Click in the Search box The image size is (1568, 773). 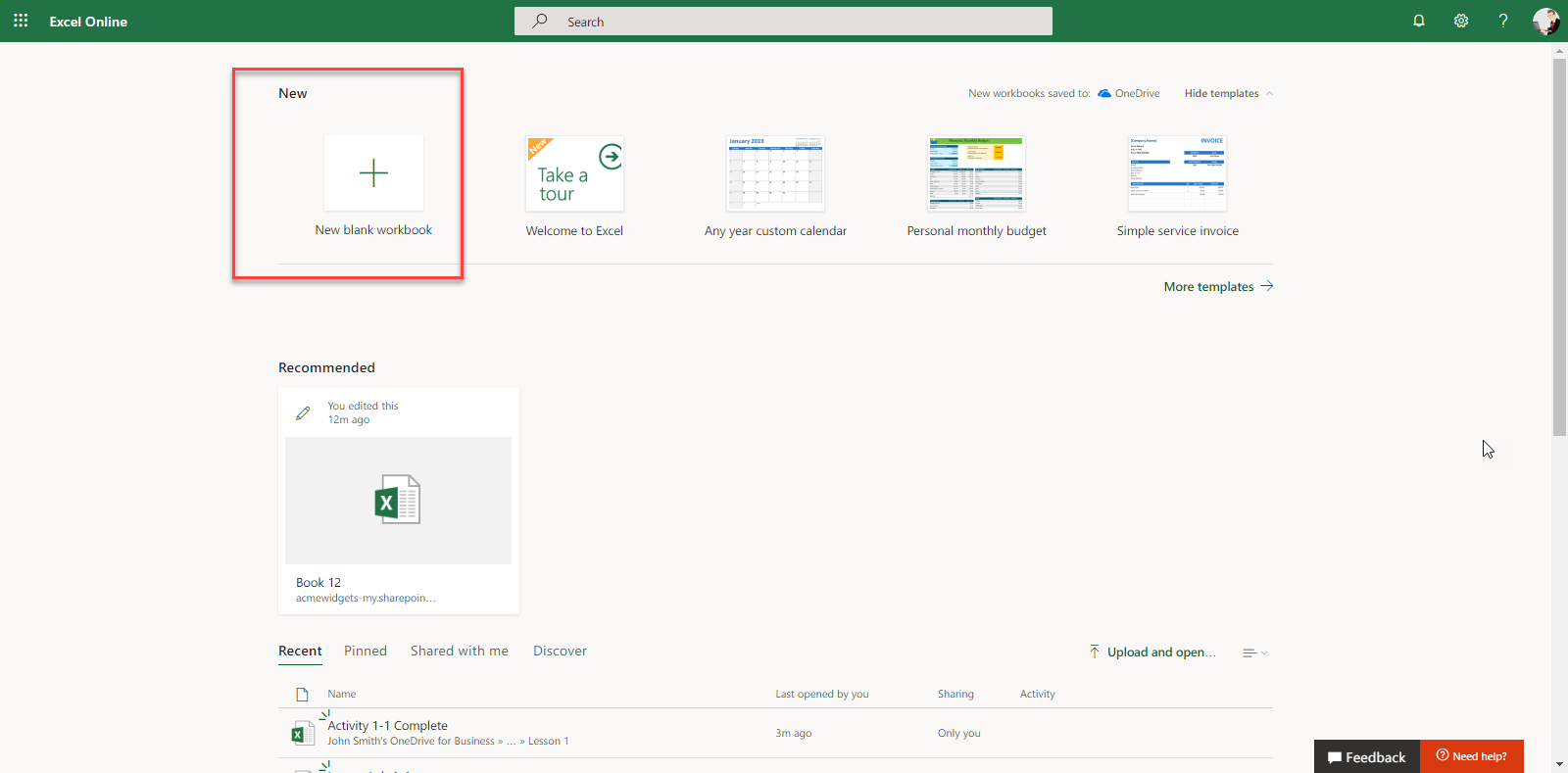pos(783,22)
